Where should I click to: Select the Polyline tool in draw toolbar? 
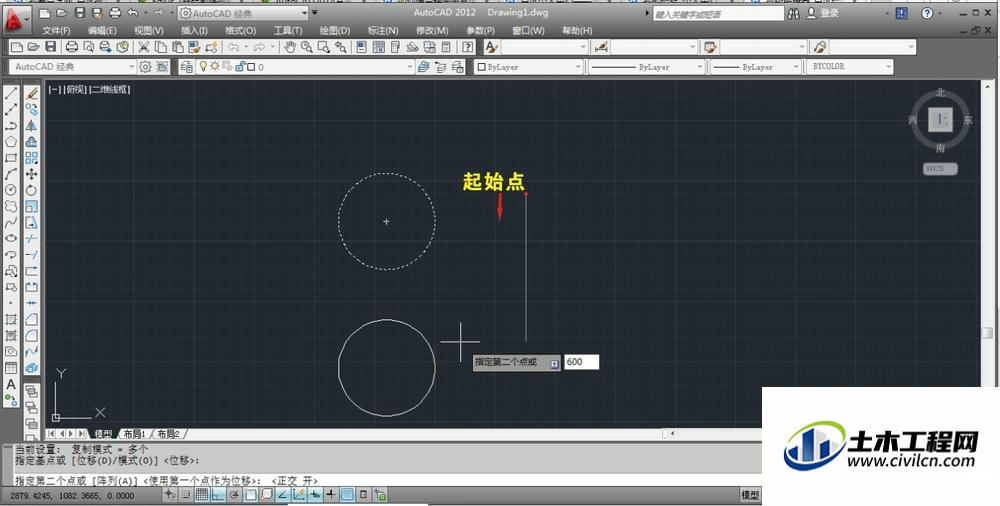click(11, 125)
